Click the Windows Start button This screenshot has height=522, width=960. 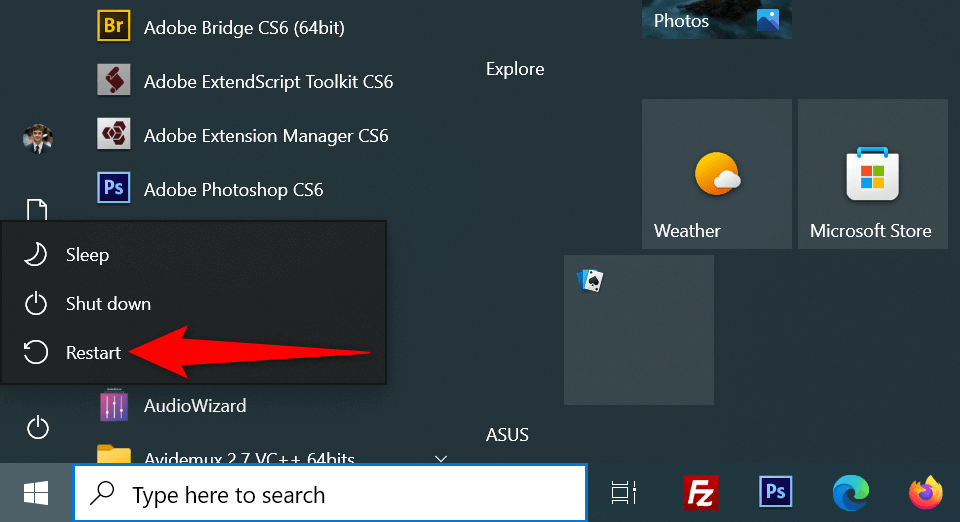pos(36,492)
